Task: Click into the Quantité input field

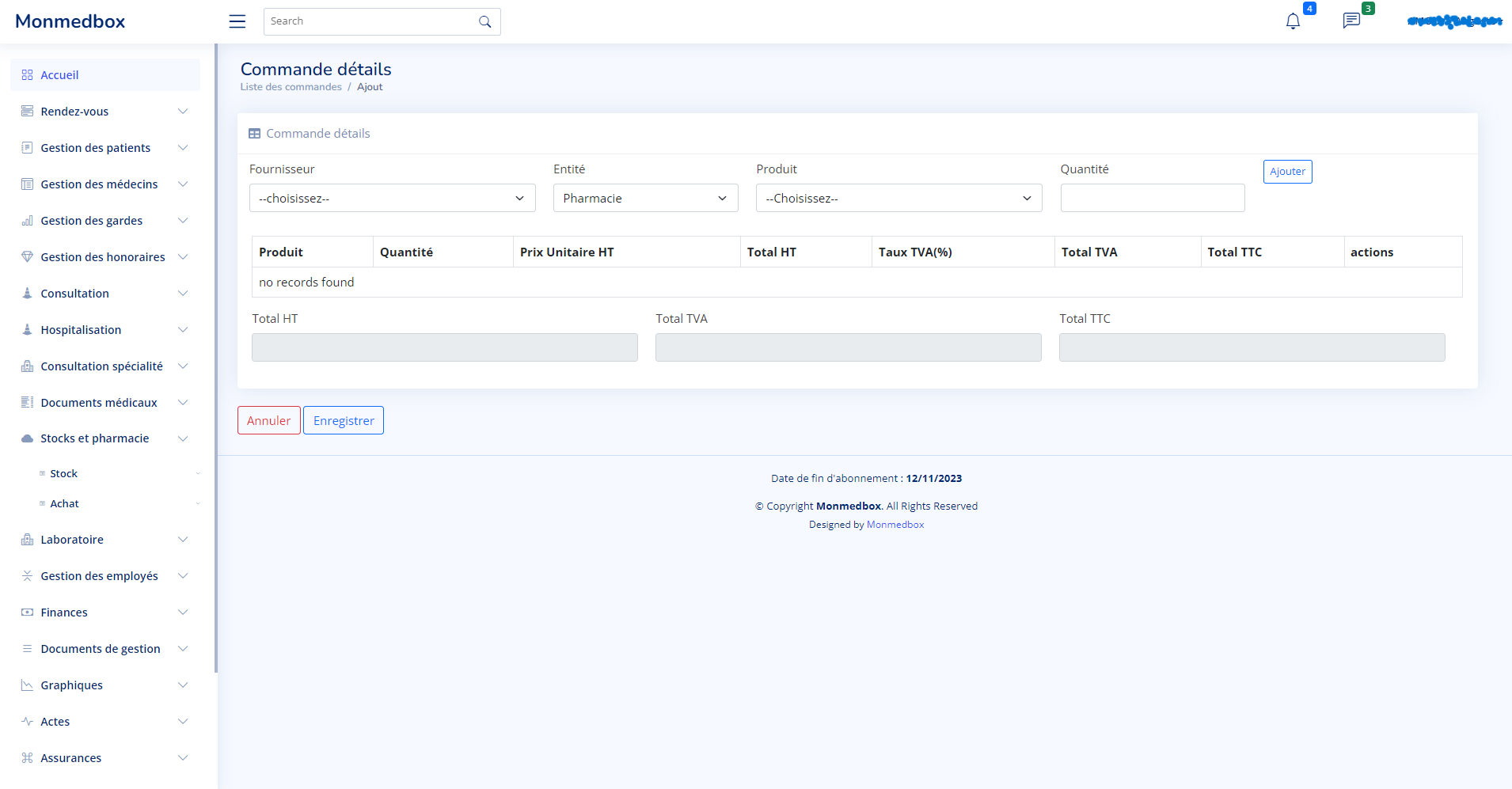Action: (1152, 198)
